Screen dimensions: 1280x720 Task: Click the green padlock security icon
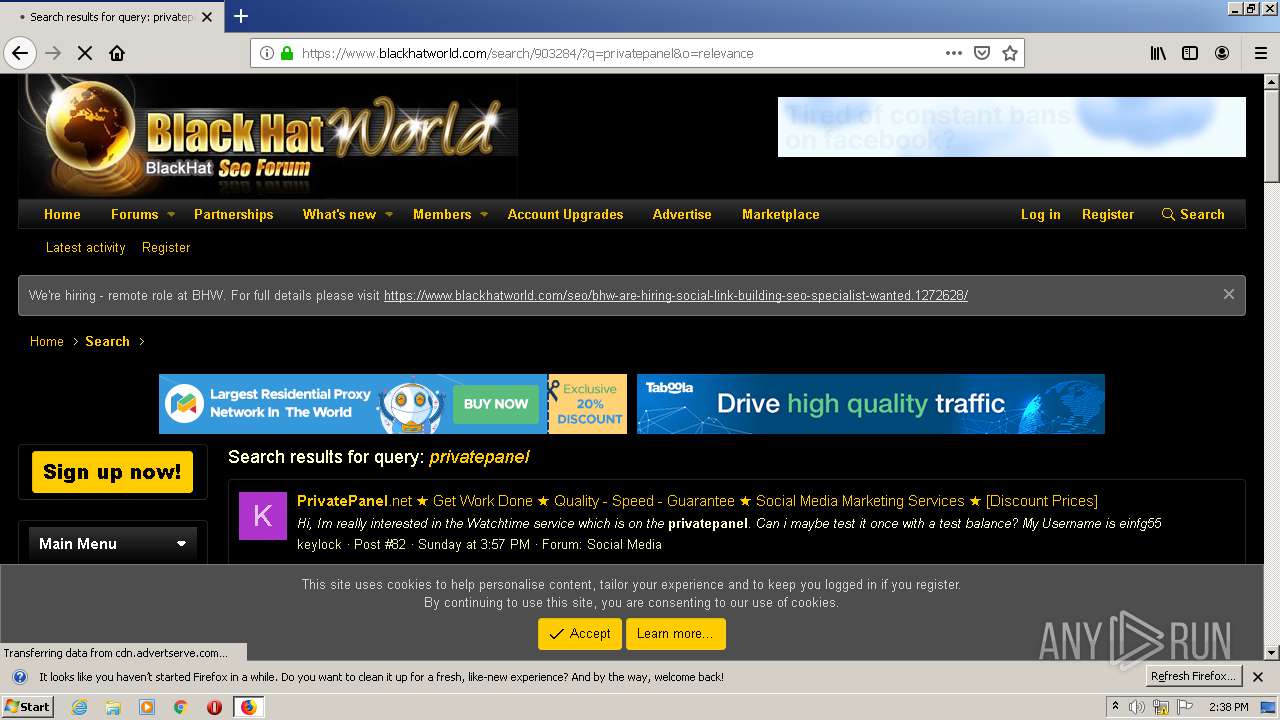tap(287, 53)
